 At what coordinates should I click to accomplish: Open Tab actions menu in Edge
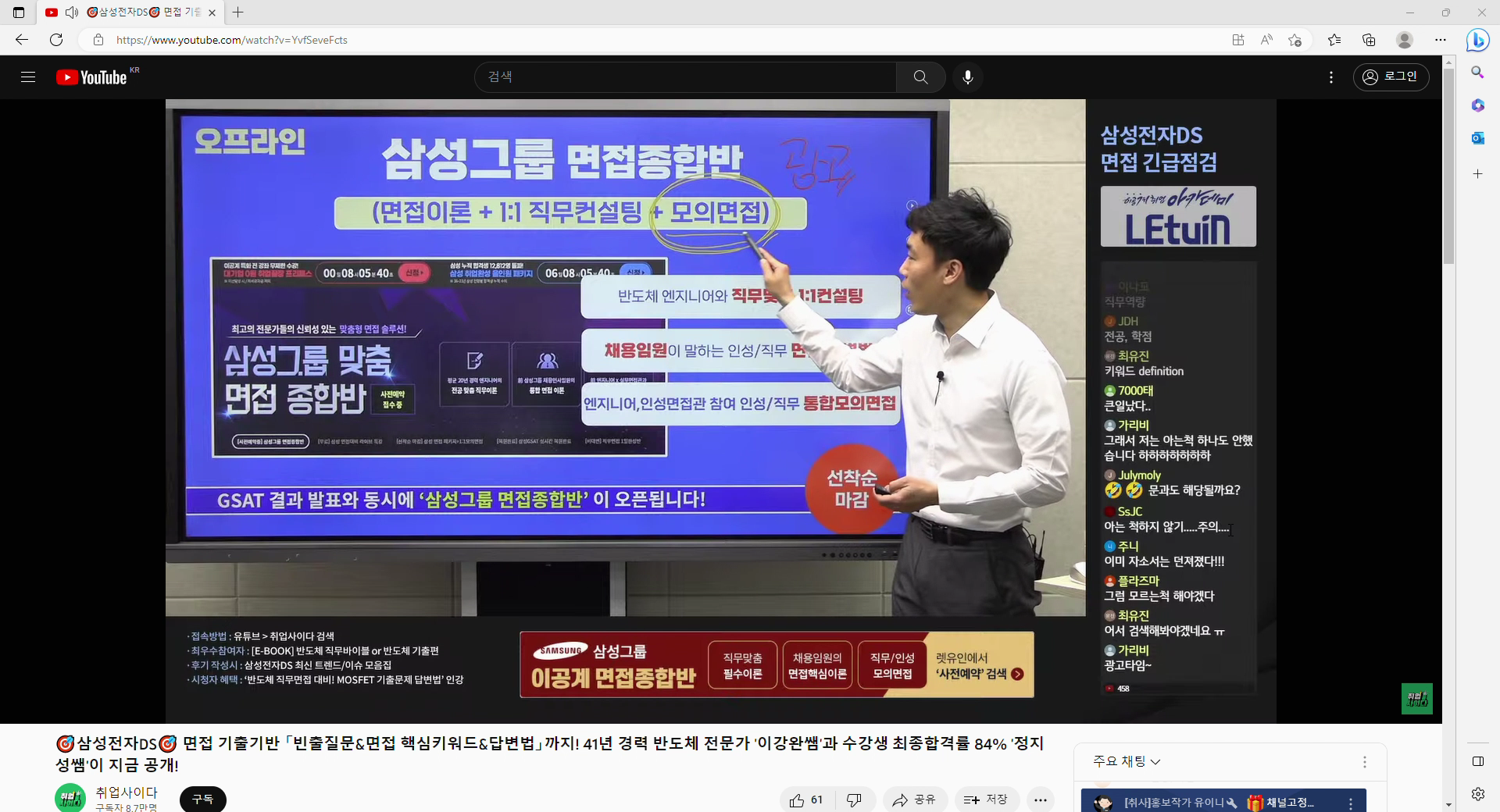(19, 12)
